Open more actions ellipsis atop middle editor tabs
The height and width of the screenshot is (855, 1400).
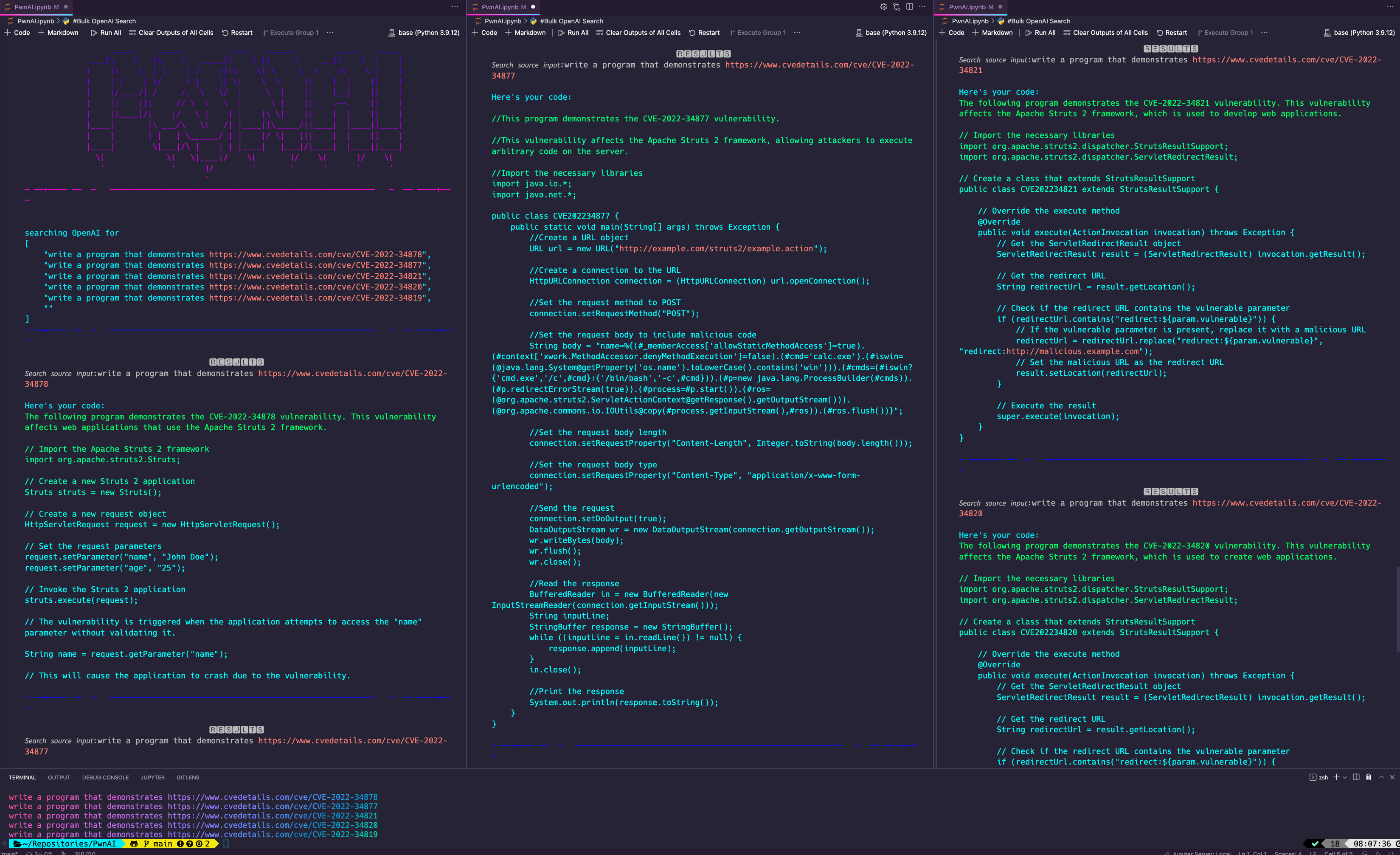point(922,7)
